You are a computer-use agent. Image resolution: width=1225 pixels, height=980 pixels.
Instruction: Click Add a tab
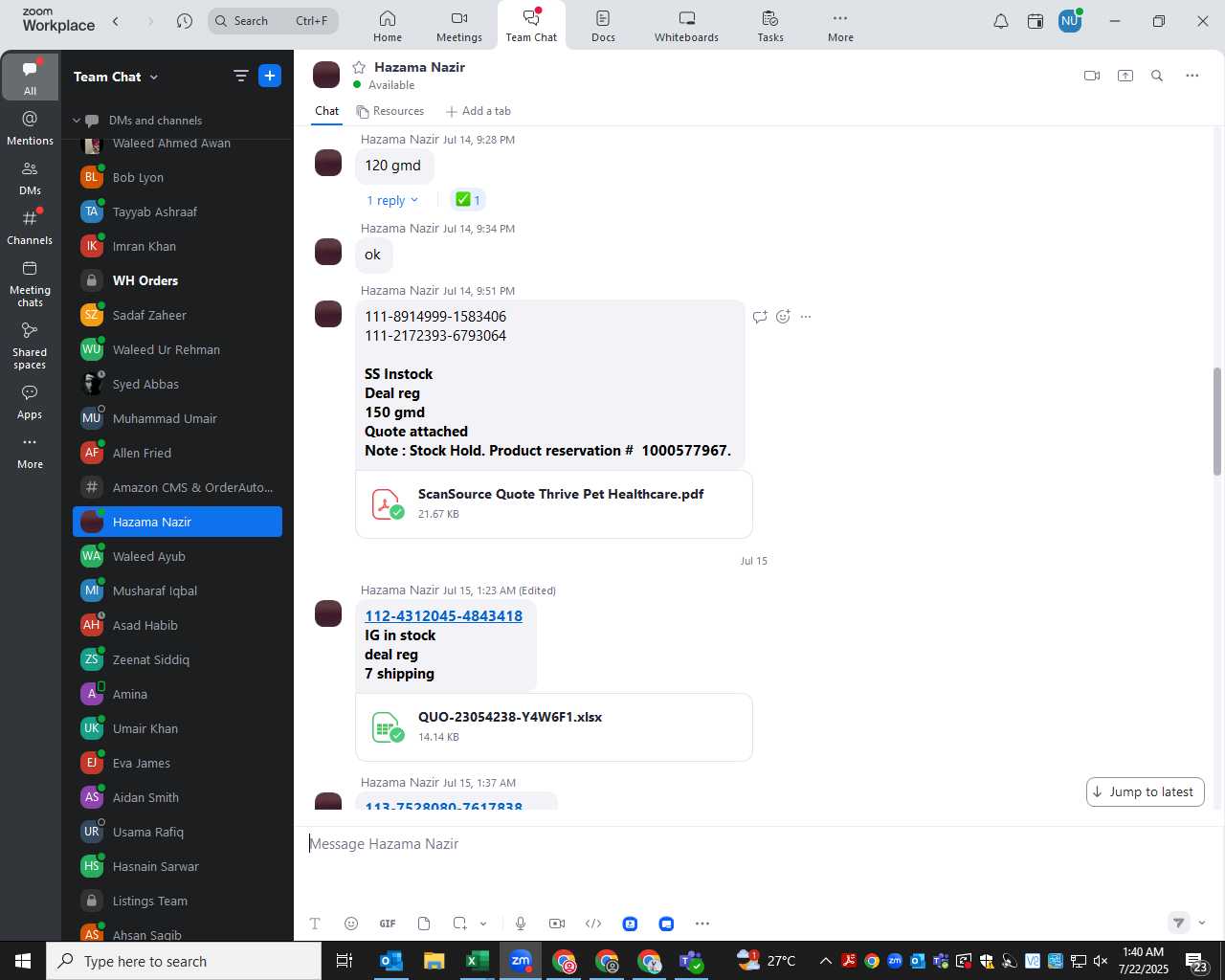coord(479,111)
